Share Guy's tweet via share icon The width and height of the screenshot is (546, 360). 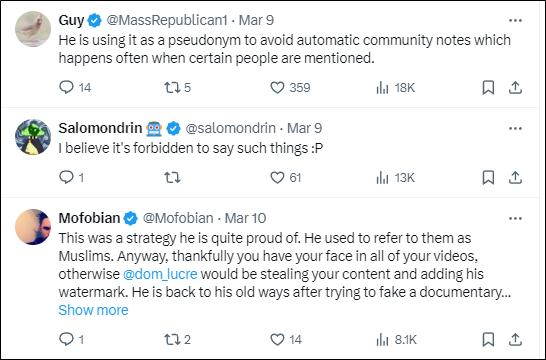click(x=515, y=87)
